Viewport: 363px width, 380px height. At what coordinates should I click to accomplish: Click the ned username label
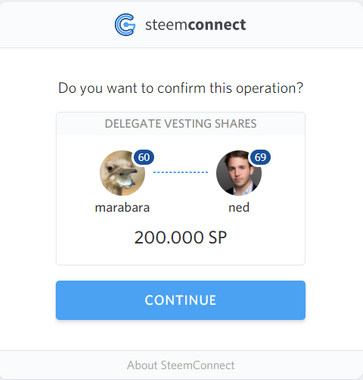239,207
